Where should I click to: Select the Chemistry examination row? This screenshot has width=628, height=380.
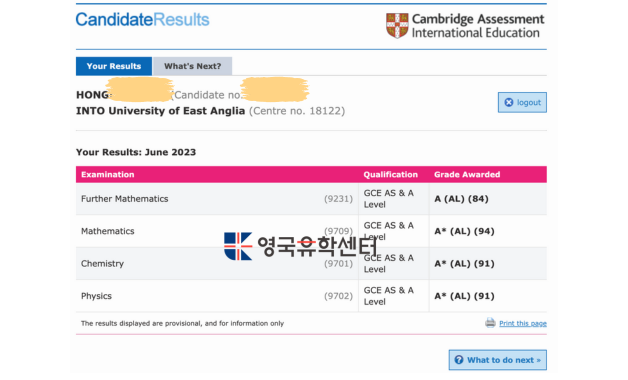tap(311, 263)
